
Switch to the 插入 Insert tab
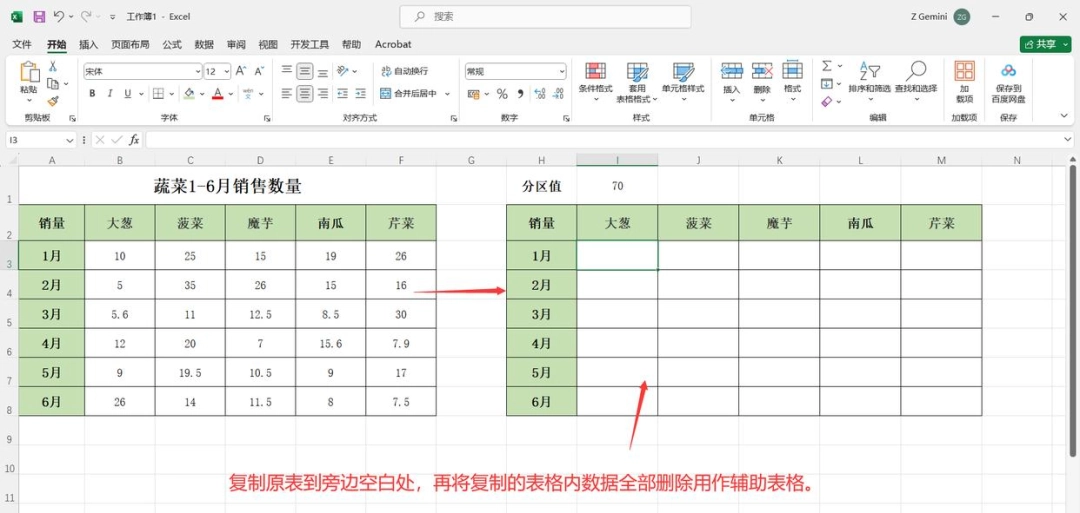[x=89, y=44]
